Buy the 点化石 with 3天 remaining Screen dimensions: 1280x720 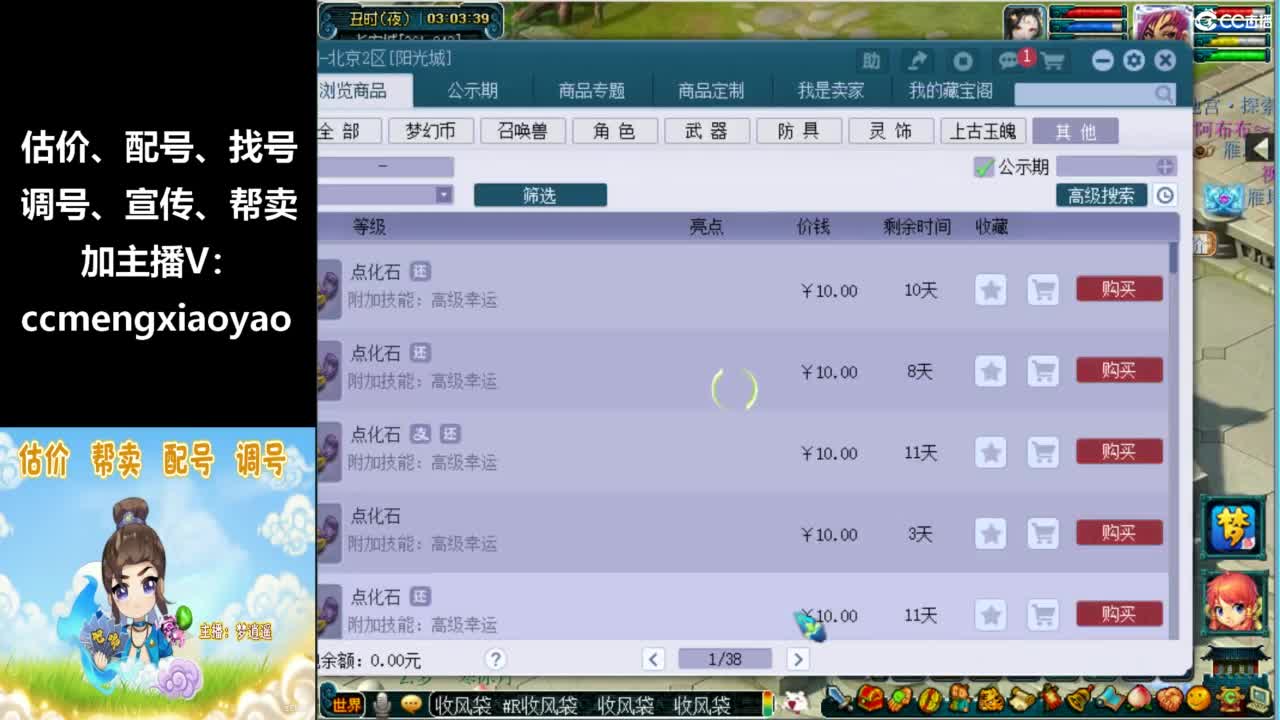point(1119,532)
